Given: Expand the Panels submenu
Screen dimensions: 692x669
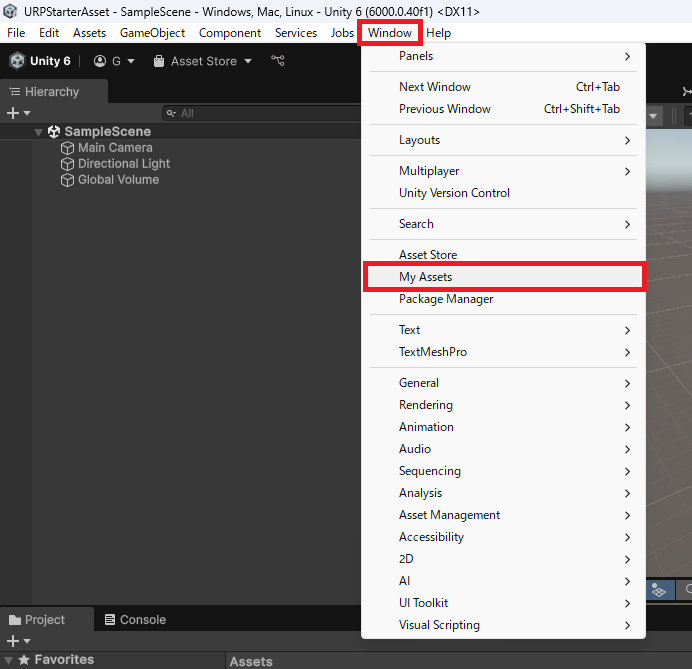Looking at the screenshot, I should coord(503,56).
